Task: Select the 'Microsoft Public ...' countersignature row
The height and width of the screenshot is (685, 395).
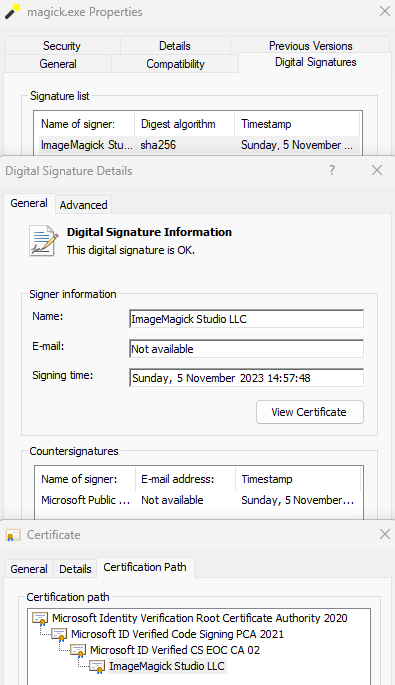Action: click(199, 500)
